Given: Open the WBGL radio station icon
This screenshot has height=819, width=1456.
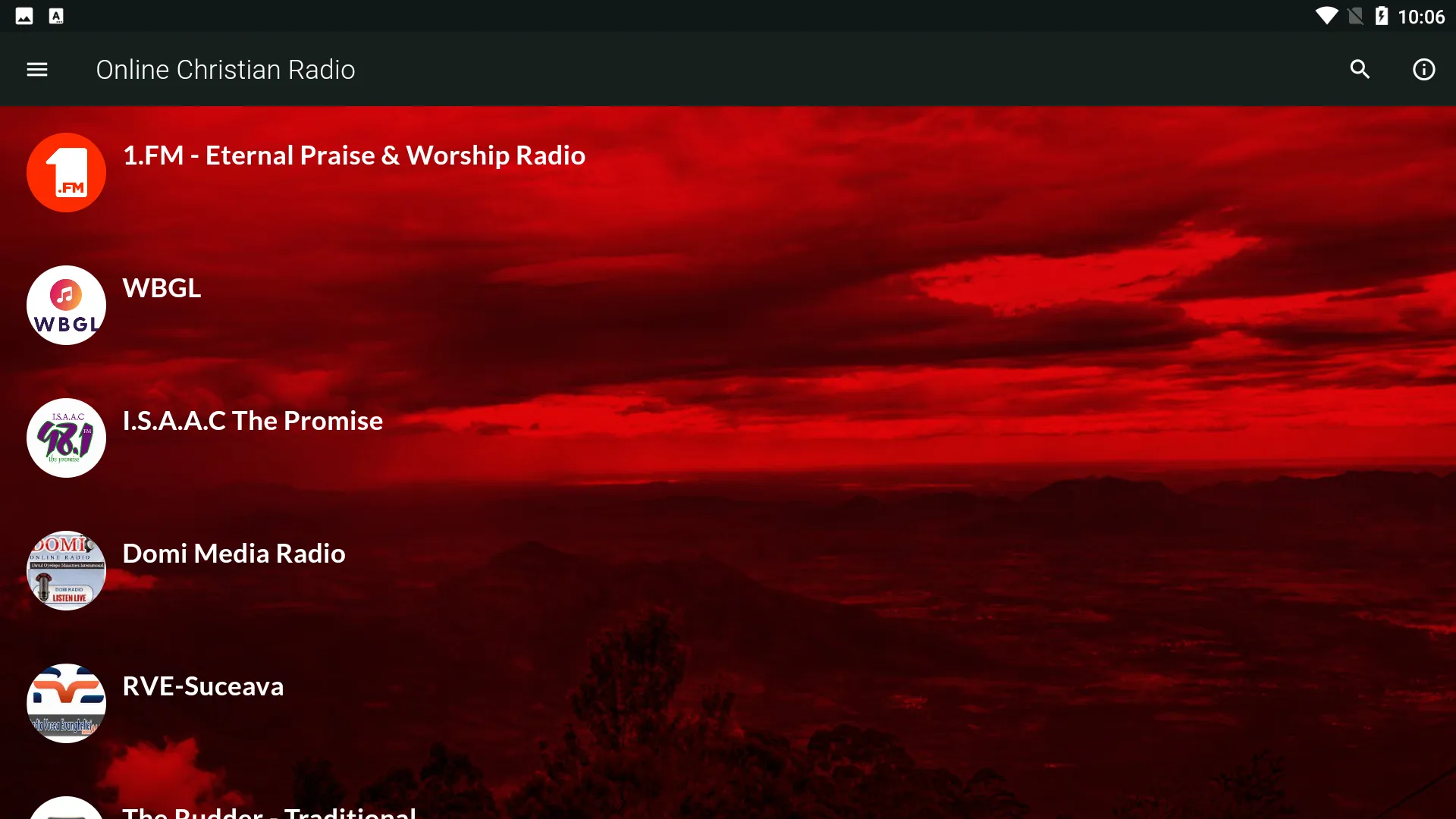Looking at the screenshot, I should click(x=66, y=305).
